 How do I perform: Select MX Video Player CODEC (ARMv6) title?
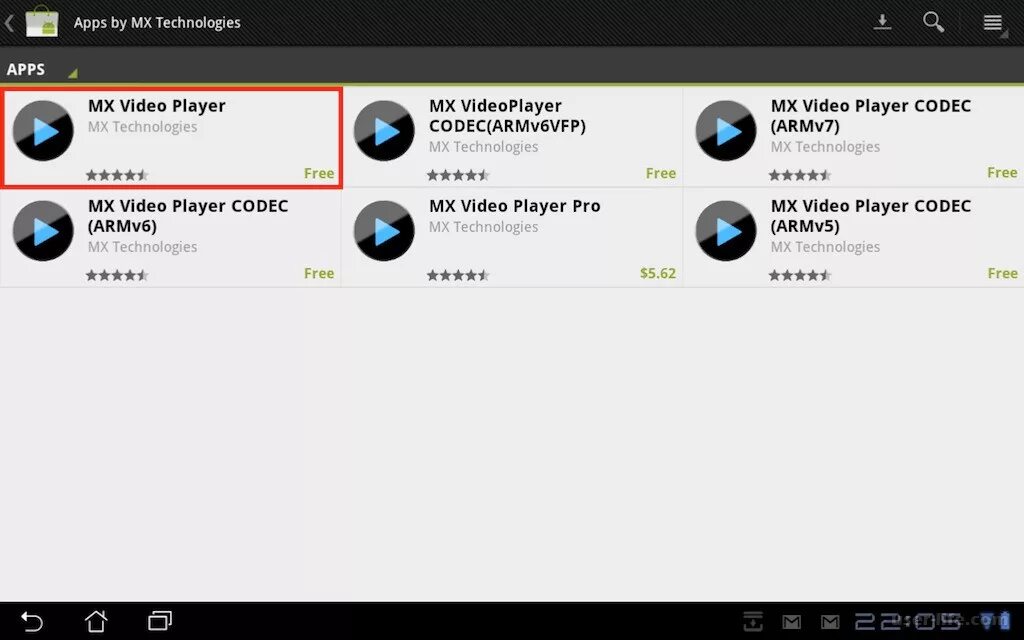[188, 216]
